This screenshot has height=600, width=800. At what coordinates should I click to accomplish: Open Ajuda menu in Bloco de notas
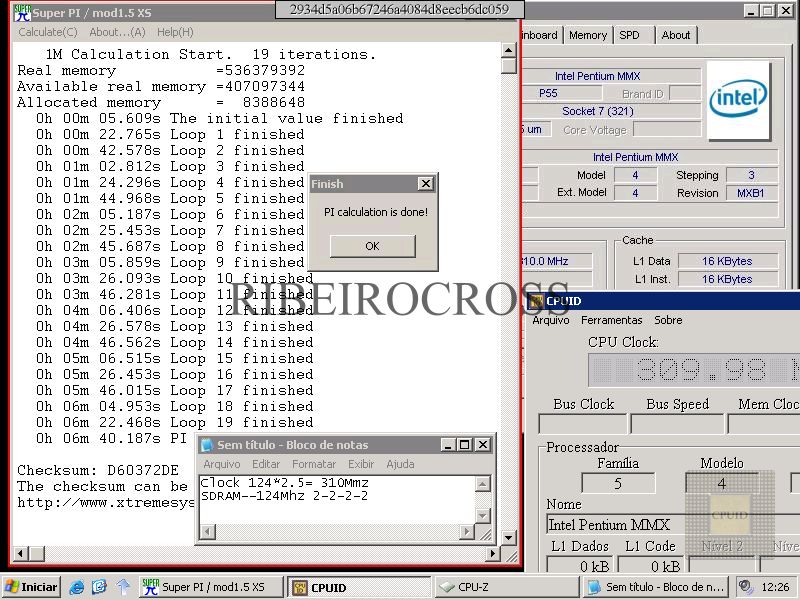(400, 464)
